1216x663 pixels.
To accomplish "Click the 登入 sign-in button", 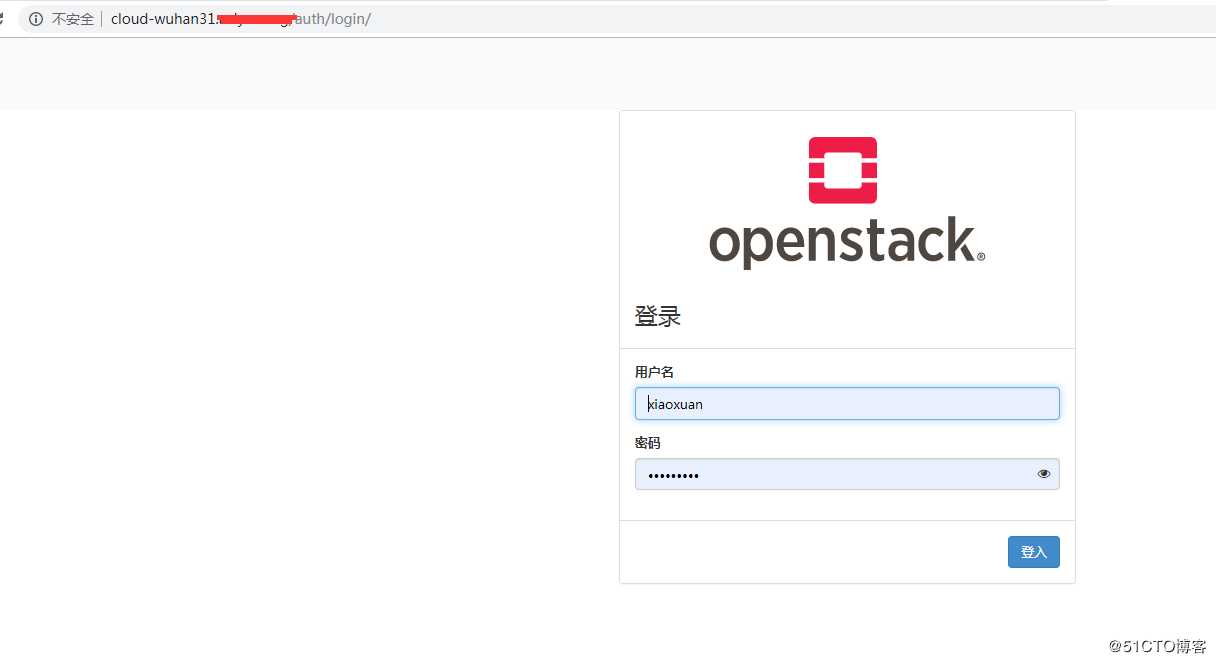I will 1034,552.
